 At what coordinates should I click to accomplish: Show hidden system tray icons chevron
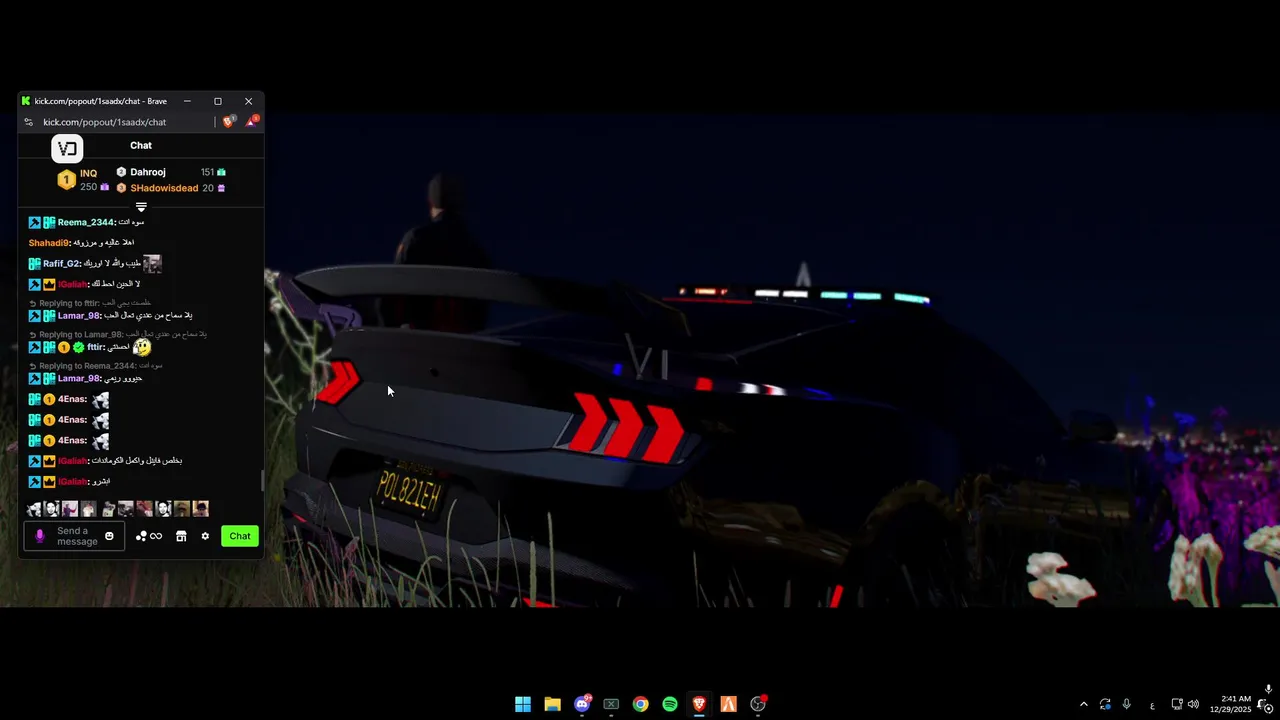[x=1083, y=705]
